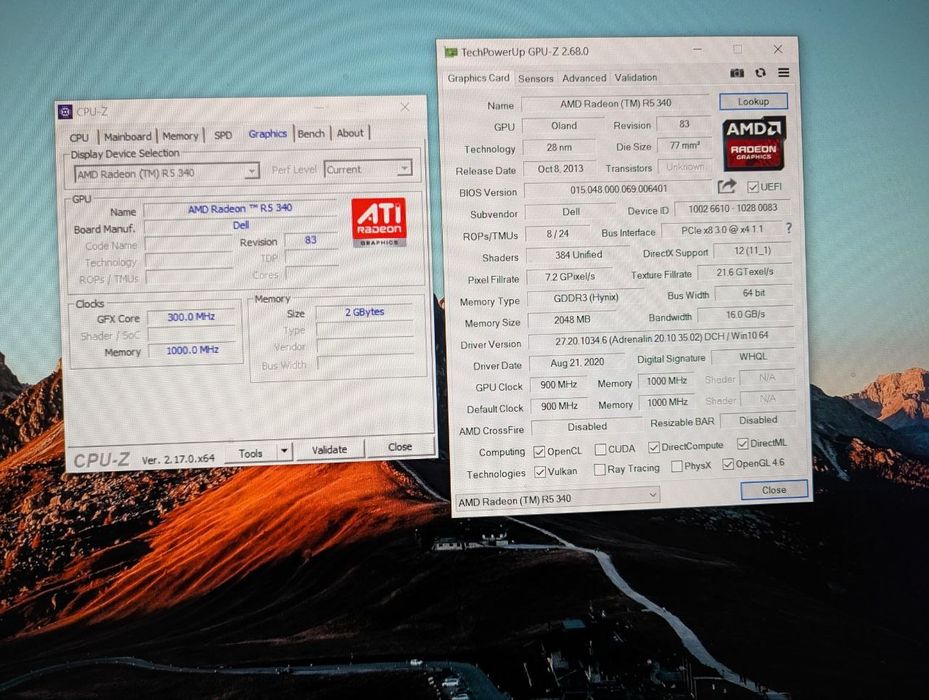Screen dimensions: 929x700
Task: Click the Close button in GPU-Z
Action: pyautogui.click(x=774, y=490)
